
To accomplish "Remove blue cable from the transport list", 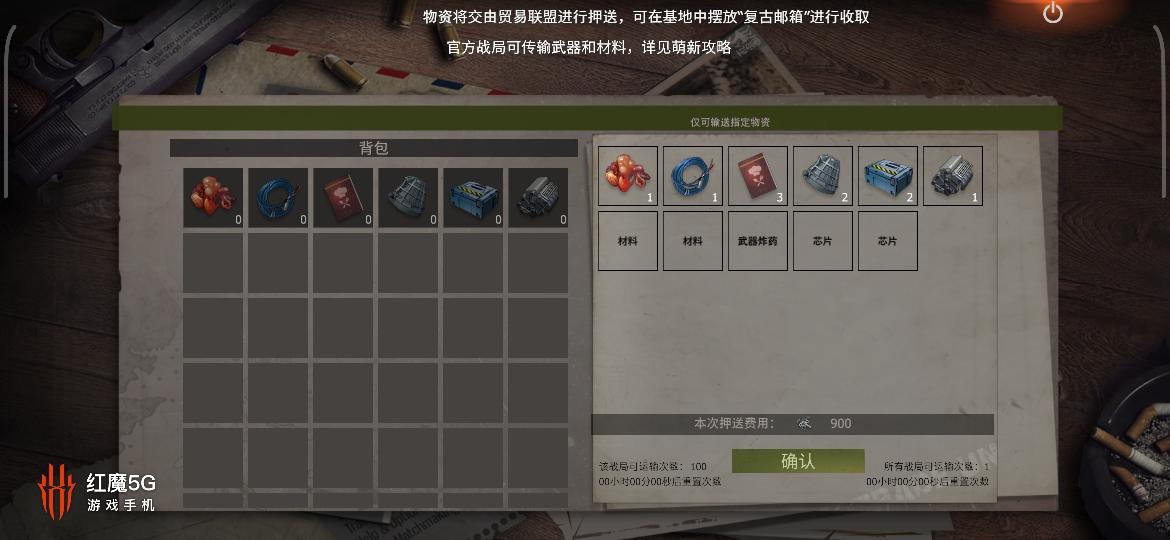I will 692,176.
